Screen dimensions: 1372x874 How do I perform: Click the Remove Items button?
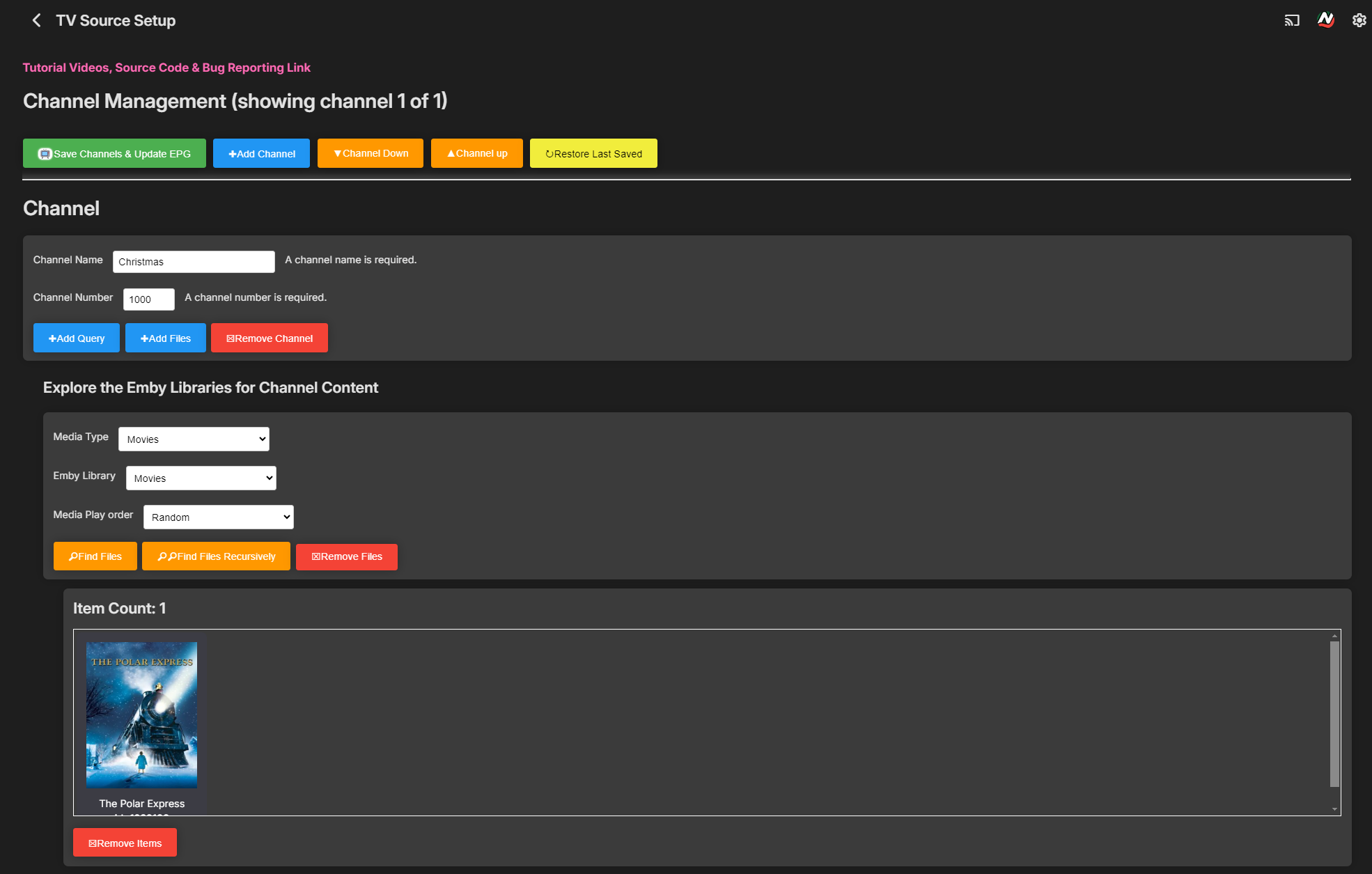125,843
